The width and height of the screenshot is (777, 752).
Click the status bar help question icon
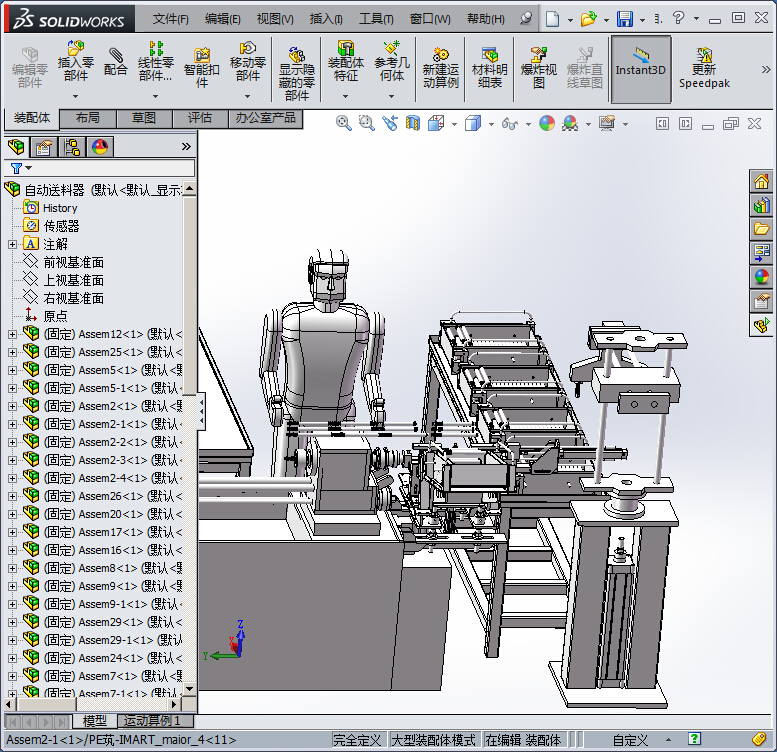[x=694, y=739]
